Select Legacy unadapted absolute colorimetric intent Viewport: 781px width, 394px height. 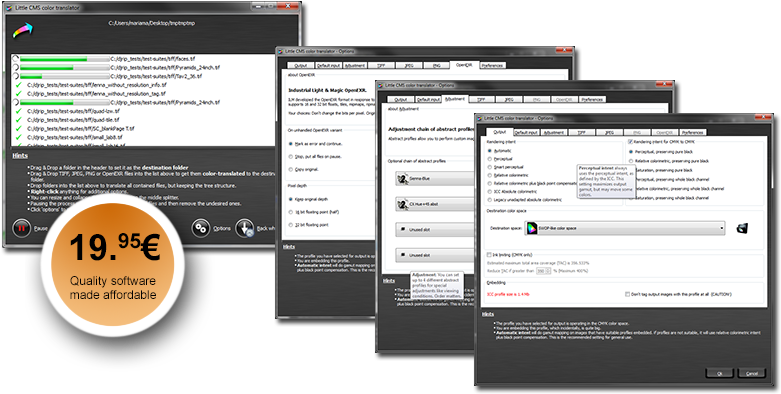pyautogui.click(x=490, y=200)
